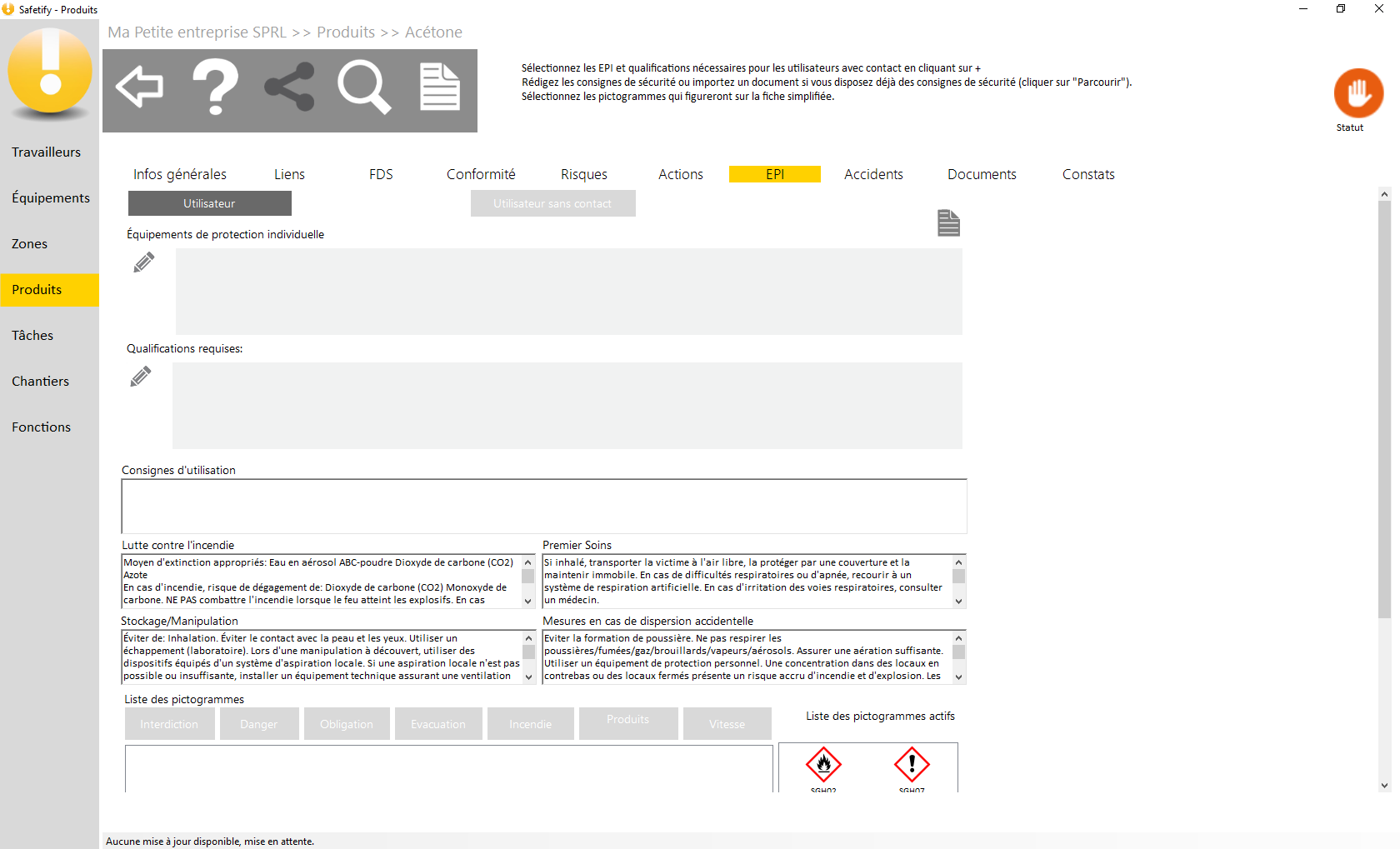Show Produits pictograms category
The width and height of the screenshot is (1400, 849).
[x=628, y=724]
